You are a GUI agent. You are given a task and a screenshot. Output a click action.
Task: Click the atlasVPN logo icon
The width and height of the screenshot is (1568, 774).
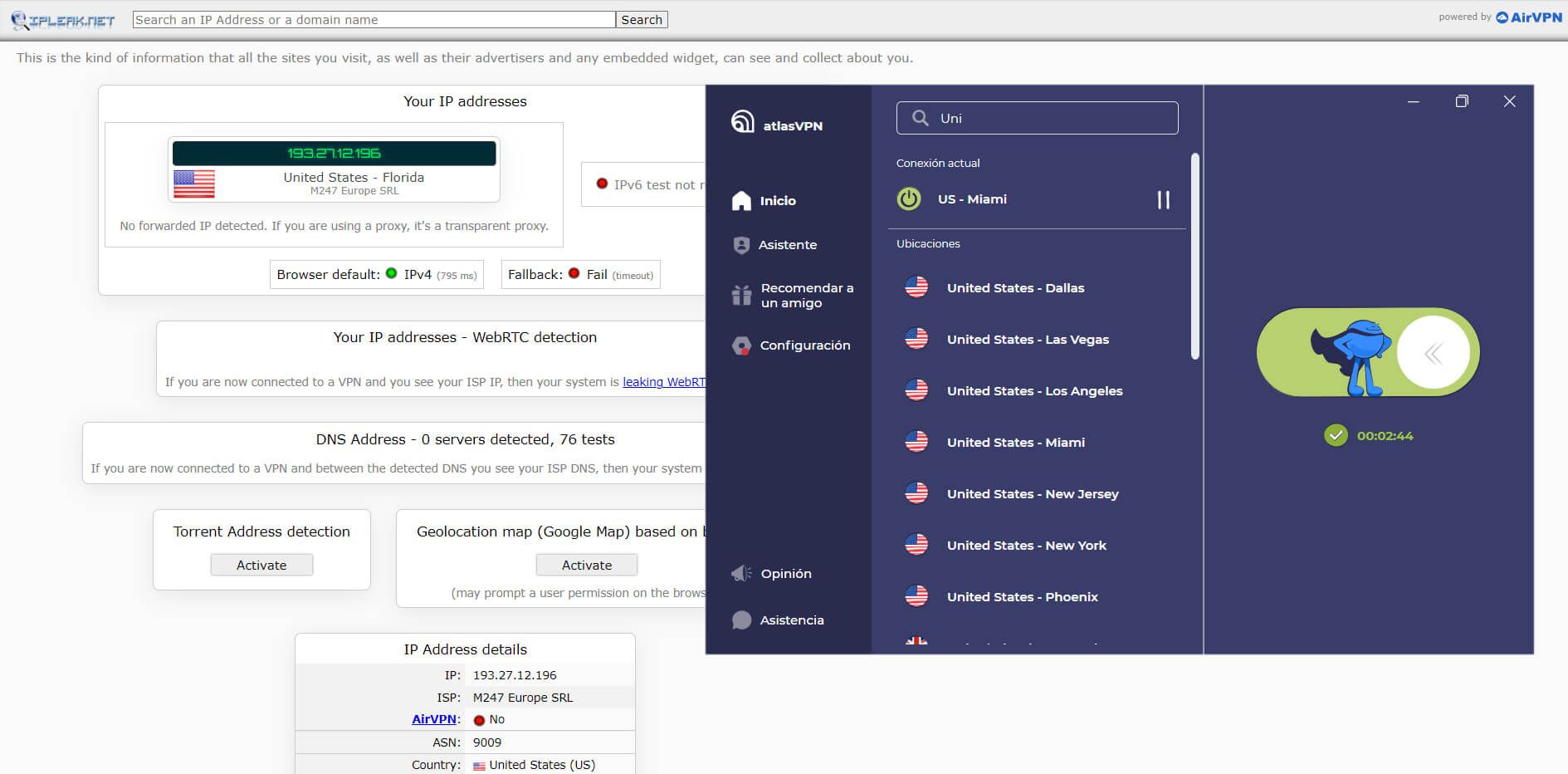pos(742,121)
